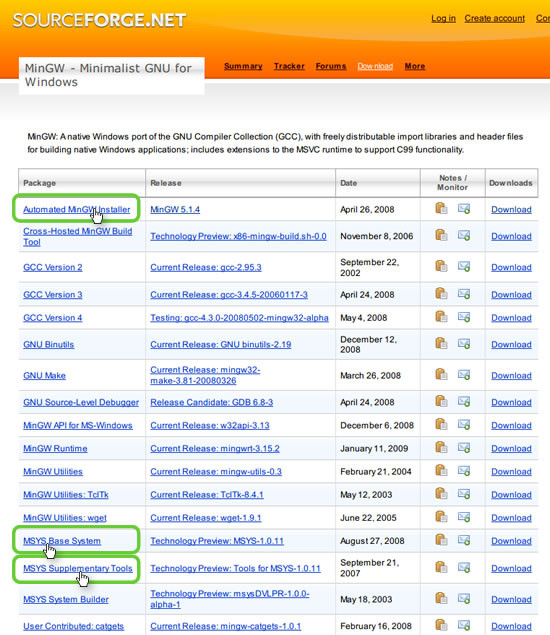Select the Download tab
Image resolution: width=550 pixels, height=635 pixels.
pos(375,66)
